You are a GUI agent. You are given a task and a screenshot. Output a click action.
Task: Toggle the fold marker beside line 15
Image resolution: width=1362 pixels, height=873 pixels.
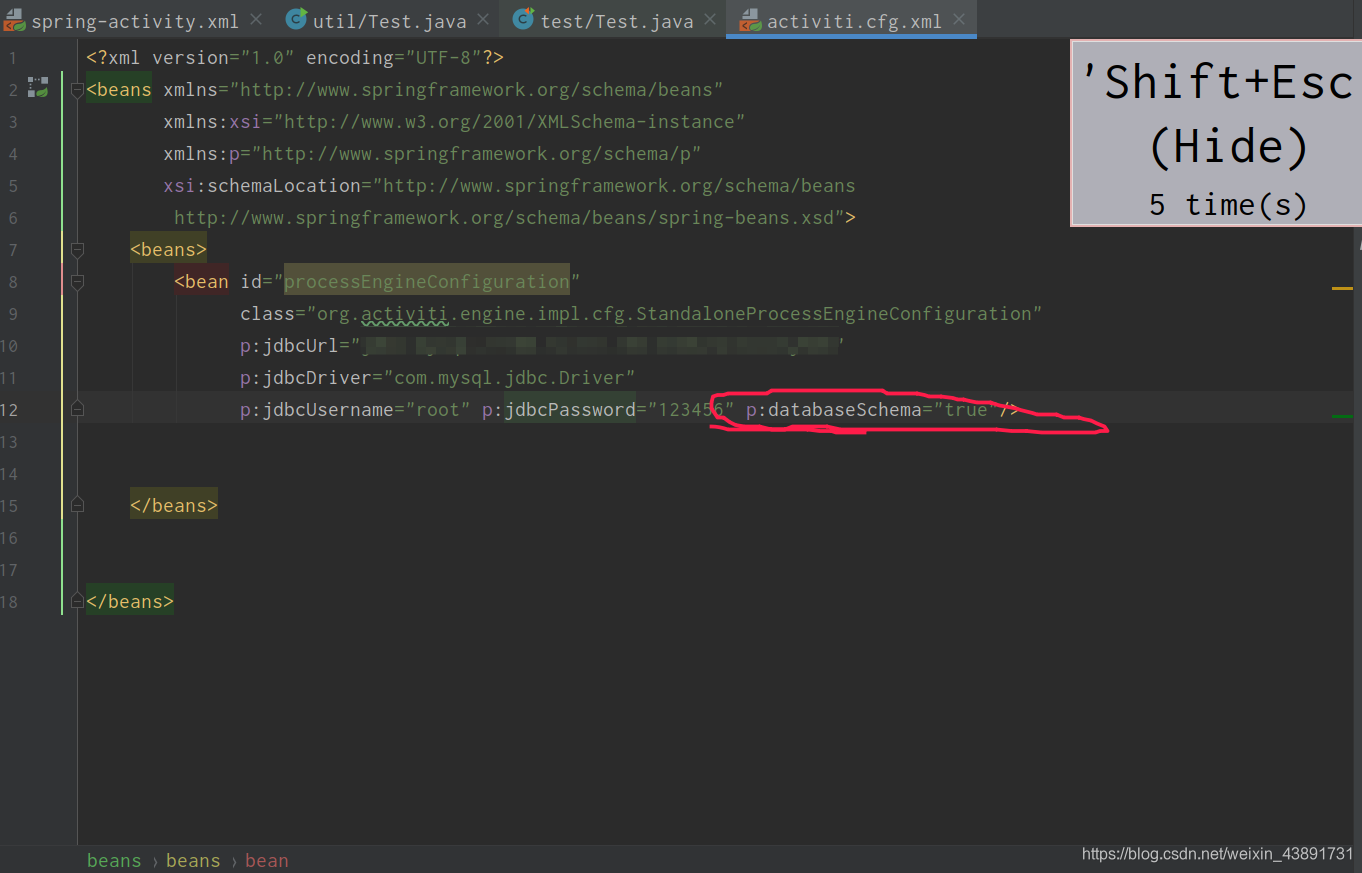point(77,505)
